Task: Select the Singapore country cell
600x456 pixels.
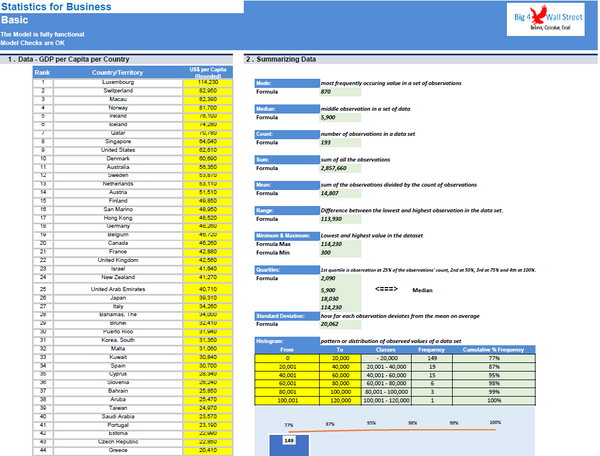Action: pyautogui.click(x=118, y=142)
